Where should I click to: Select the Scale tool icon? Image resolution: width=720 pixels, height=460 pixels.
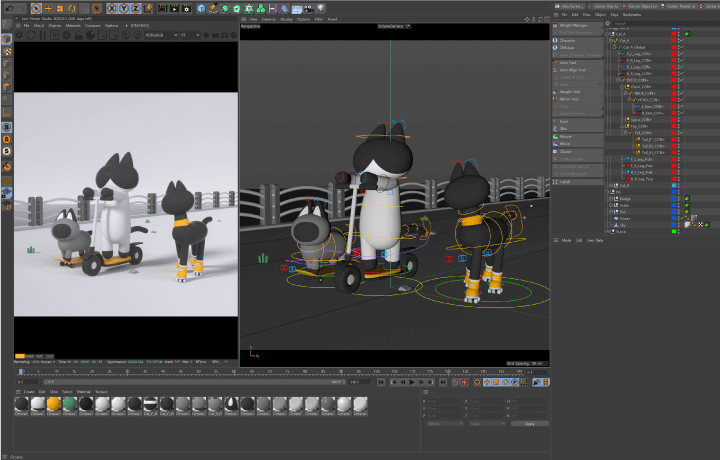60,8
